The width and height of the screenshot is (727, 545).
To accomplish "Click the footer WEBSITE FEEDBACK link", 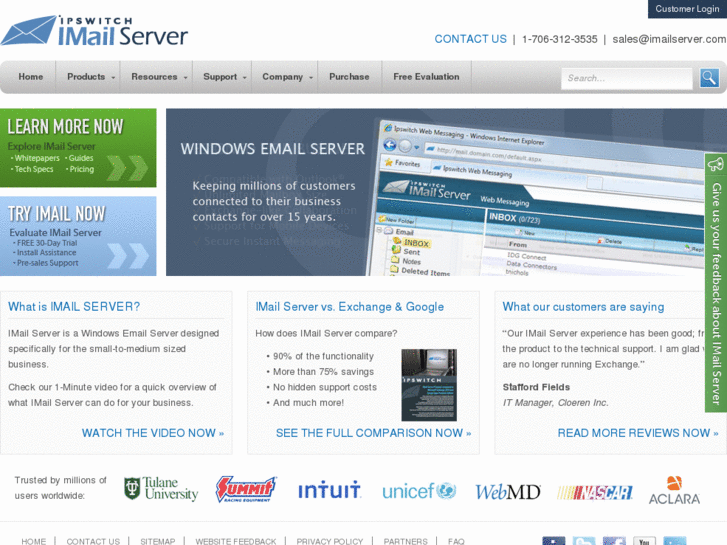I will click(x=236, y=541).
